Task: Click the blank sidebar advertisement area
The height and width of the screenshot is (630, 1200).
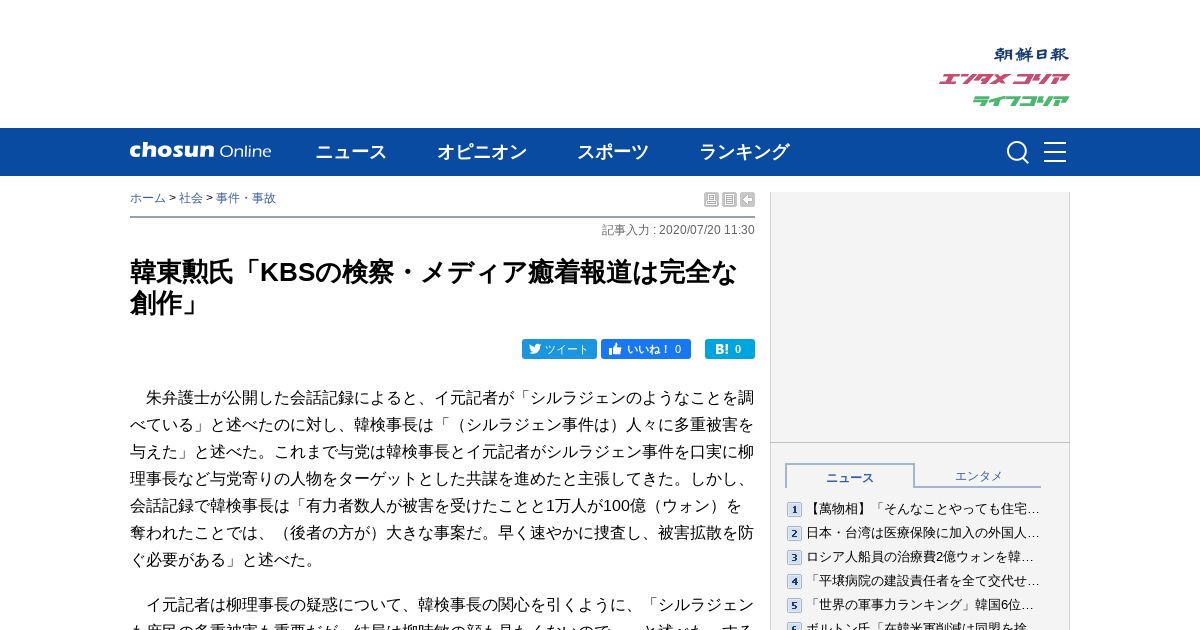Action: pos(920,317)
